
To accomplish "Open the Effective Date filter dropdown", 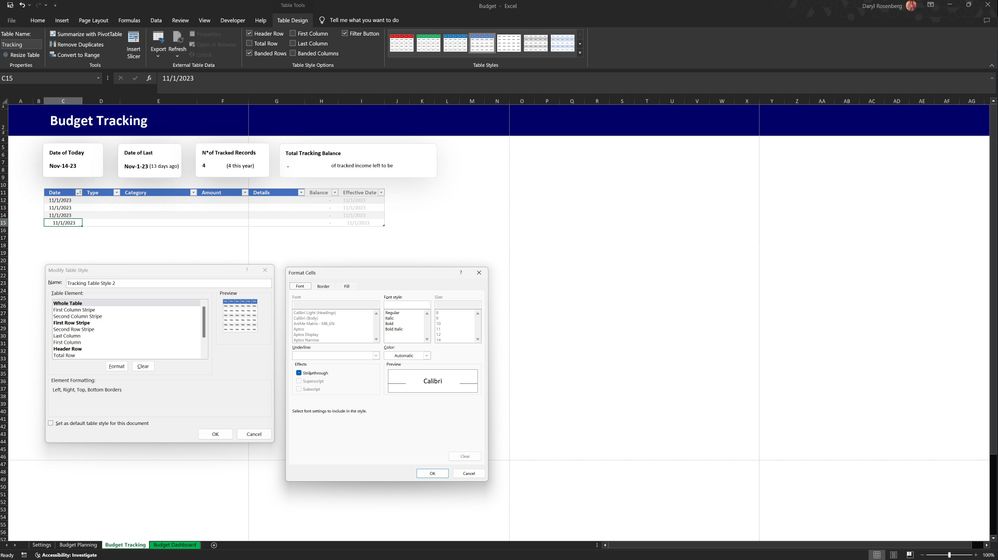I will pyautogui.click(x=381, y=192).
